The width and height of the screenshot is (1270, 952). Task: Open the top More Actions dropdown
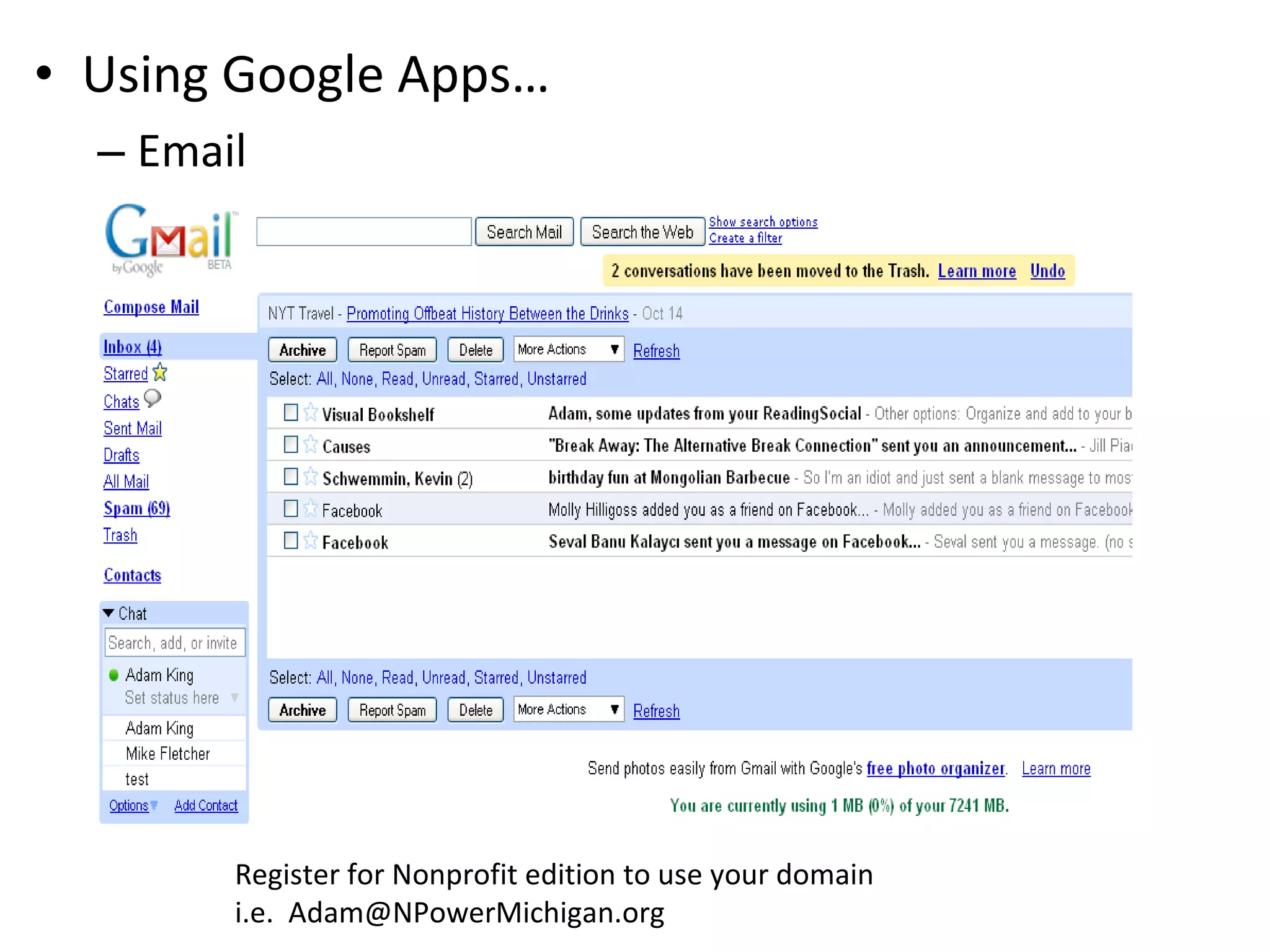pyautogui.click(x=569, y=350)
